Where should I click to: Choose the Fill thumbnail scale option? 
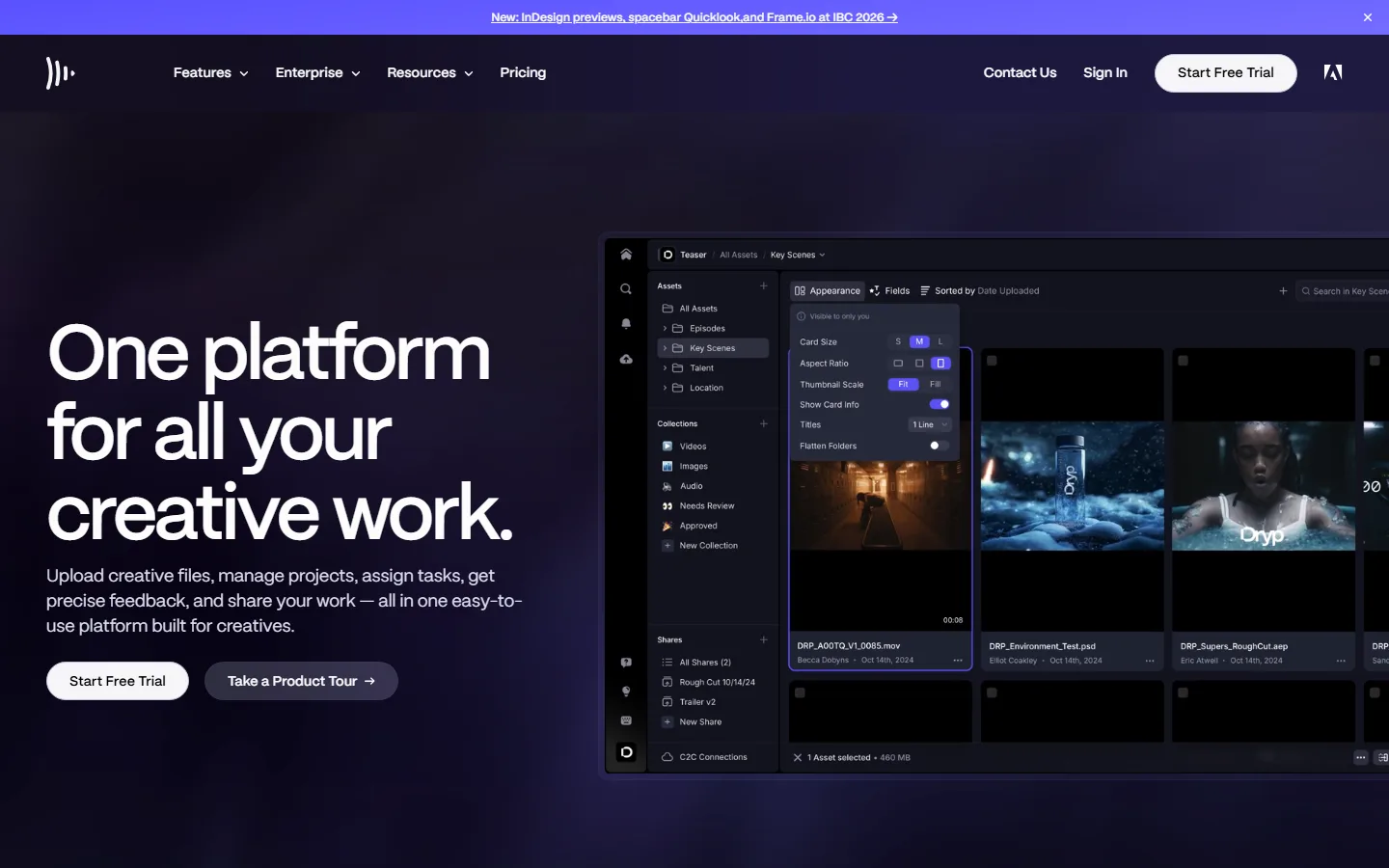coord(935,384)
